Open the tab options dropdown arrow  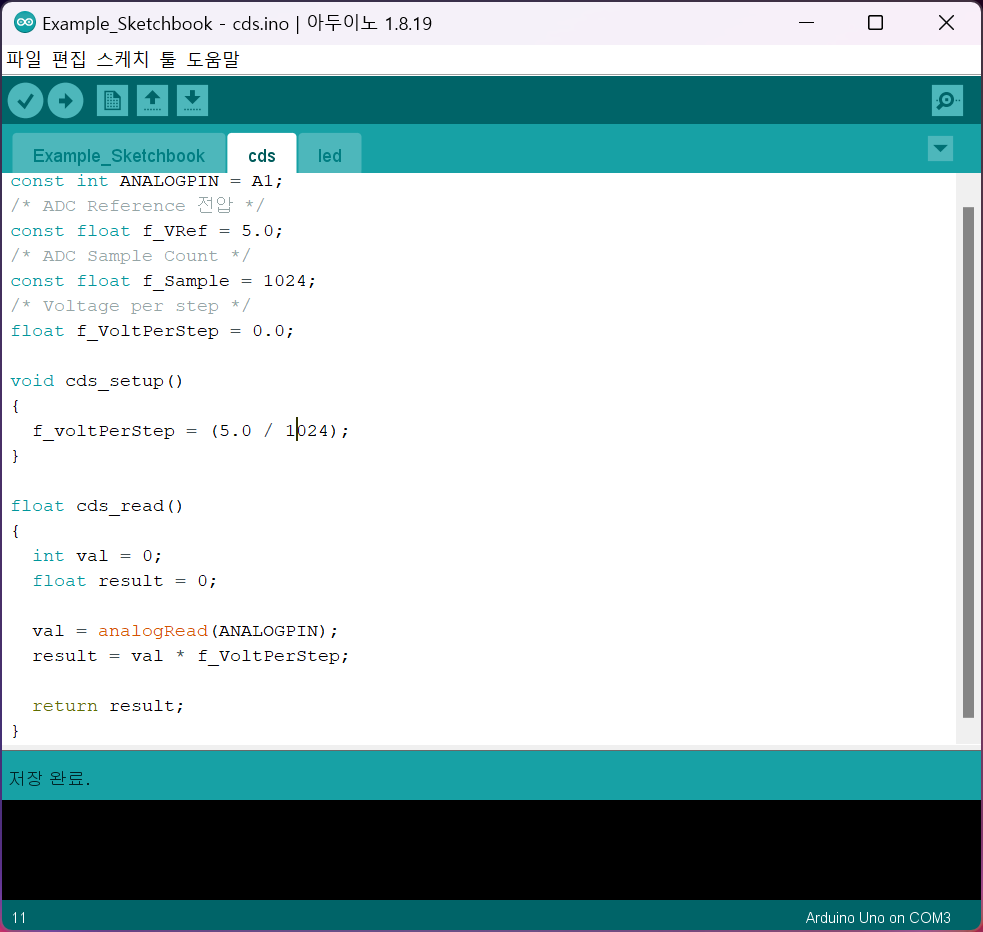(x=940, y=149)
